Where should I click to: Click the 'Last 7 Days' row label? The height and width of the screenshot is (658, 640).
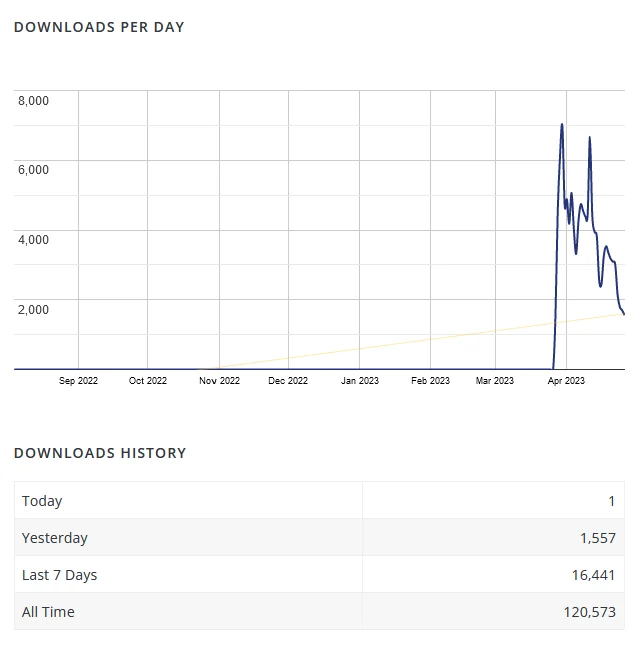[x=59, y=575]
